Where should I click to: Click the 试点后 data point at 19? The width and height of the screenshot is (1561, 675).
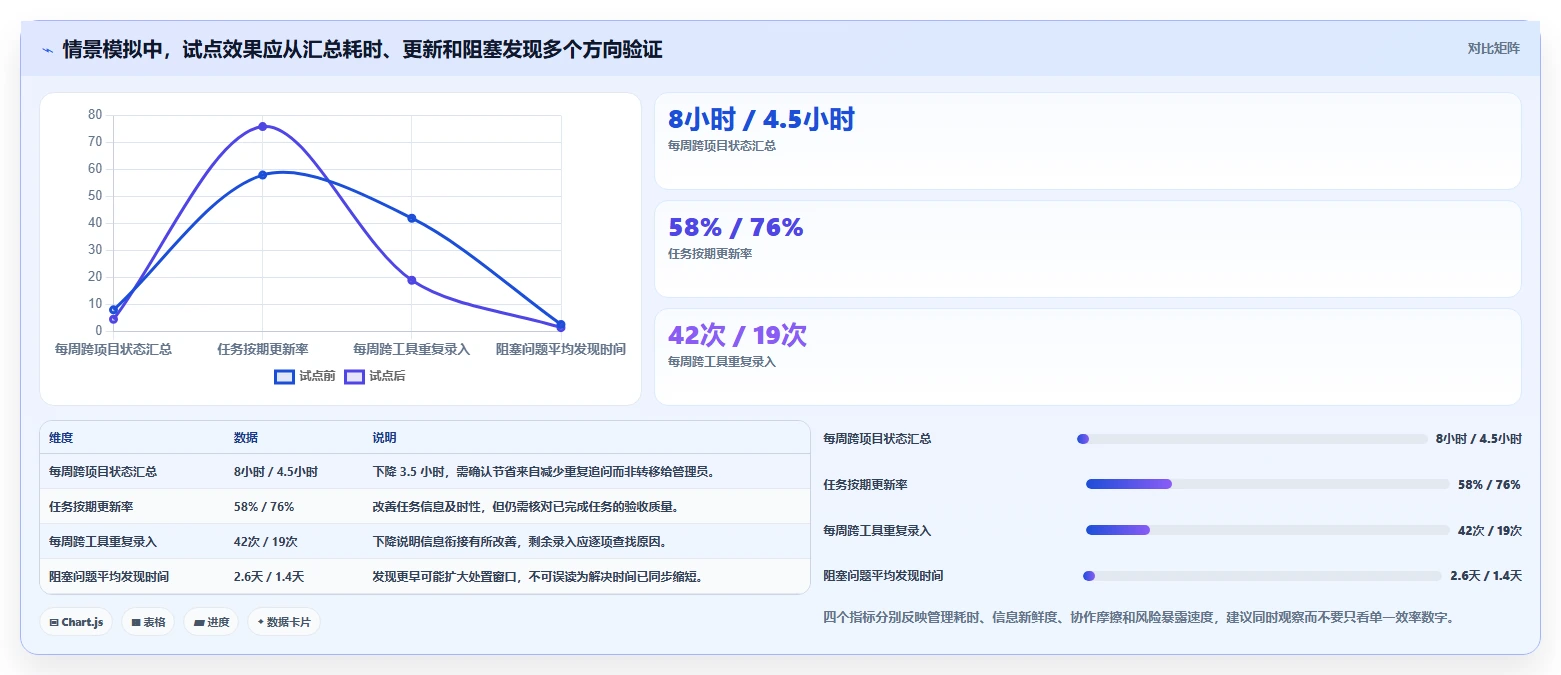pos(412,280)
